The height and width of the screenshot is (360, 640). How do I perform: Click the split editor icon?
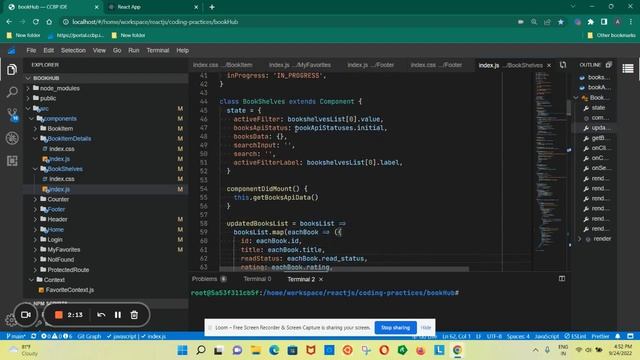[563, 65]
